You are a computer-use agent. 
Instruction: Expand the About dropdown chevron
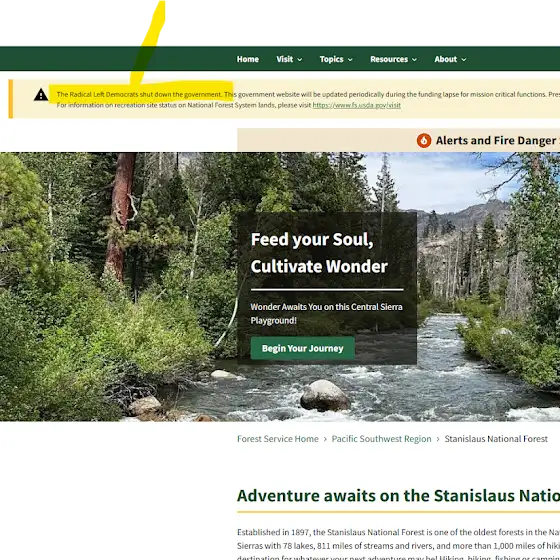click(x=464, y=60)
